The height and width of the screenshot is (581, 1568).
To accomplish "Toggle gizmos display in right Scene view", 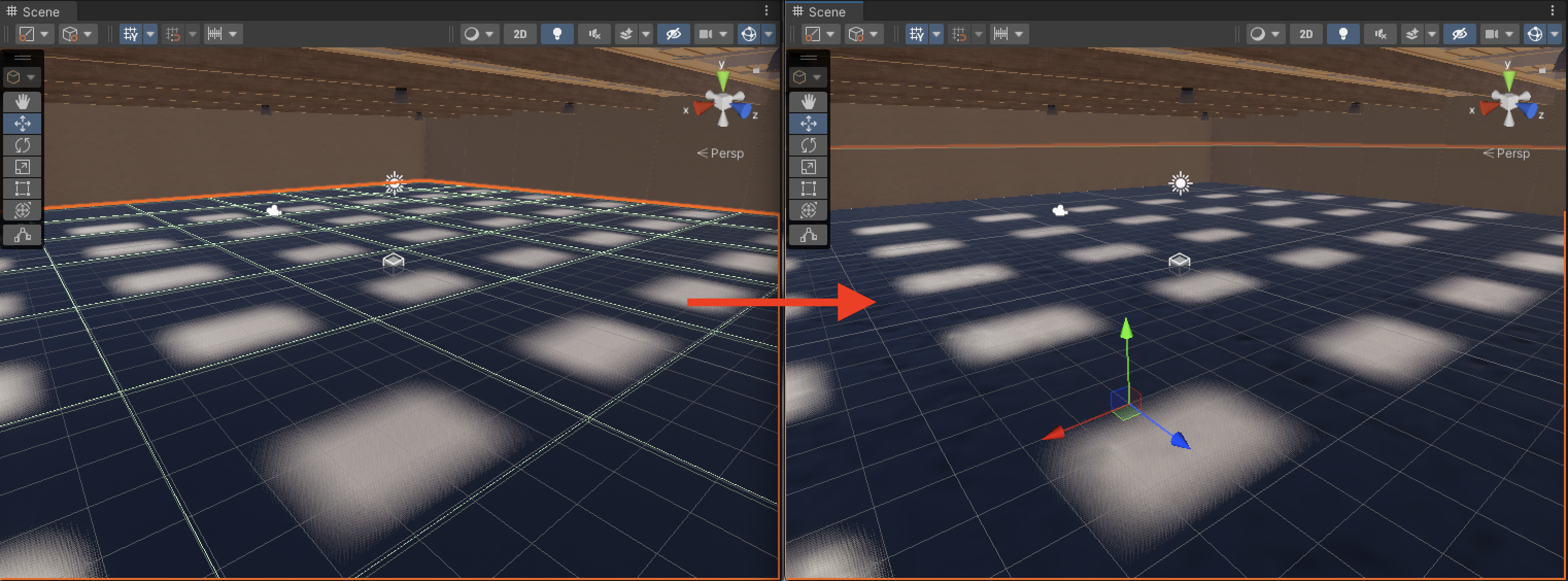I will 1535,34.
